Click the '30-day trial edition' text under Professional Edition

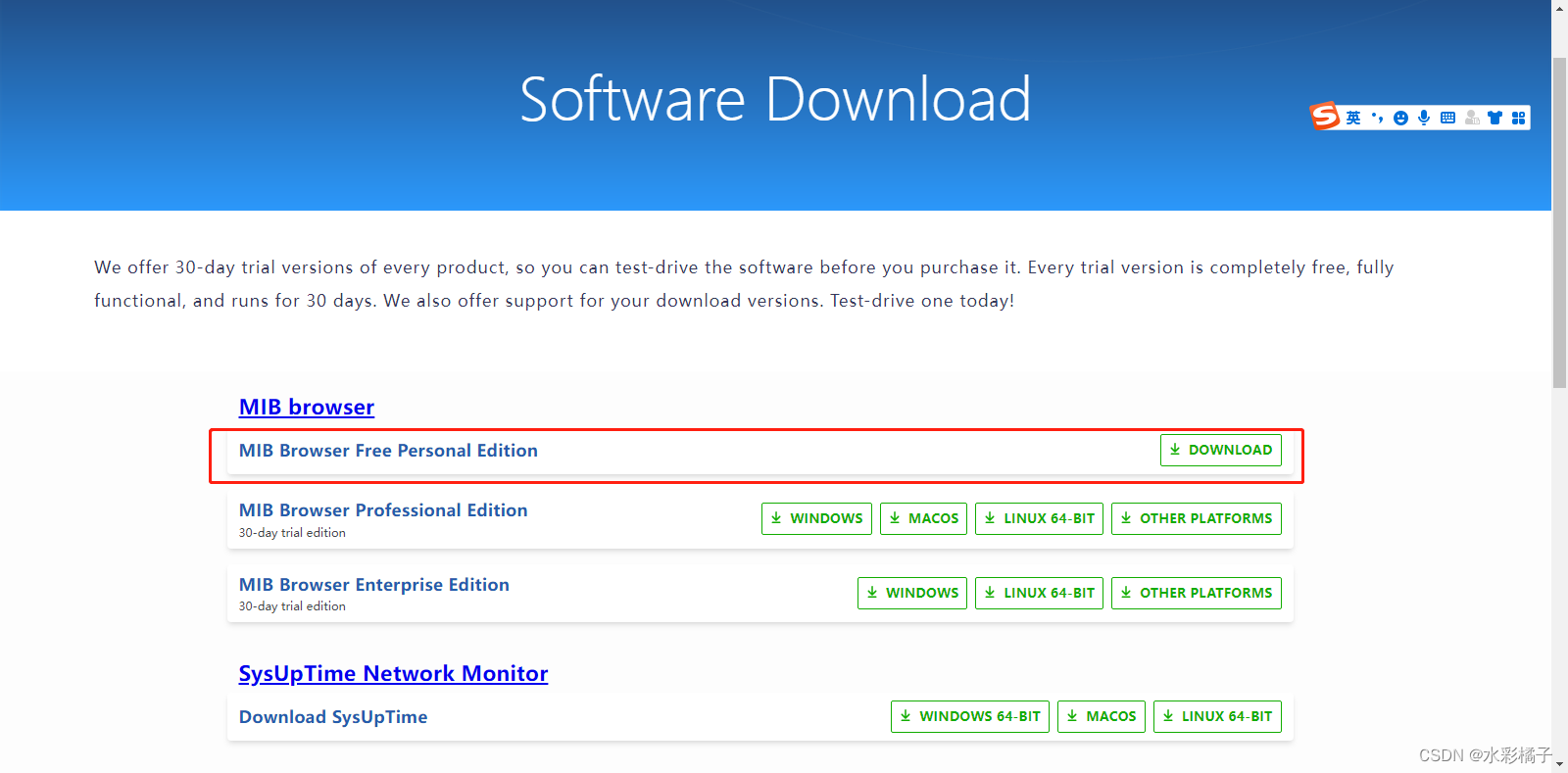(292, 533)
